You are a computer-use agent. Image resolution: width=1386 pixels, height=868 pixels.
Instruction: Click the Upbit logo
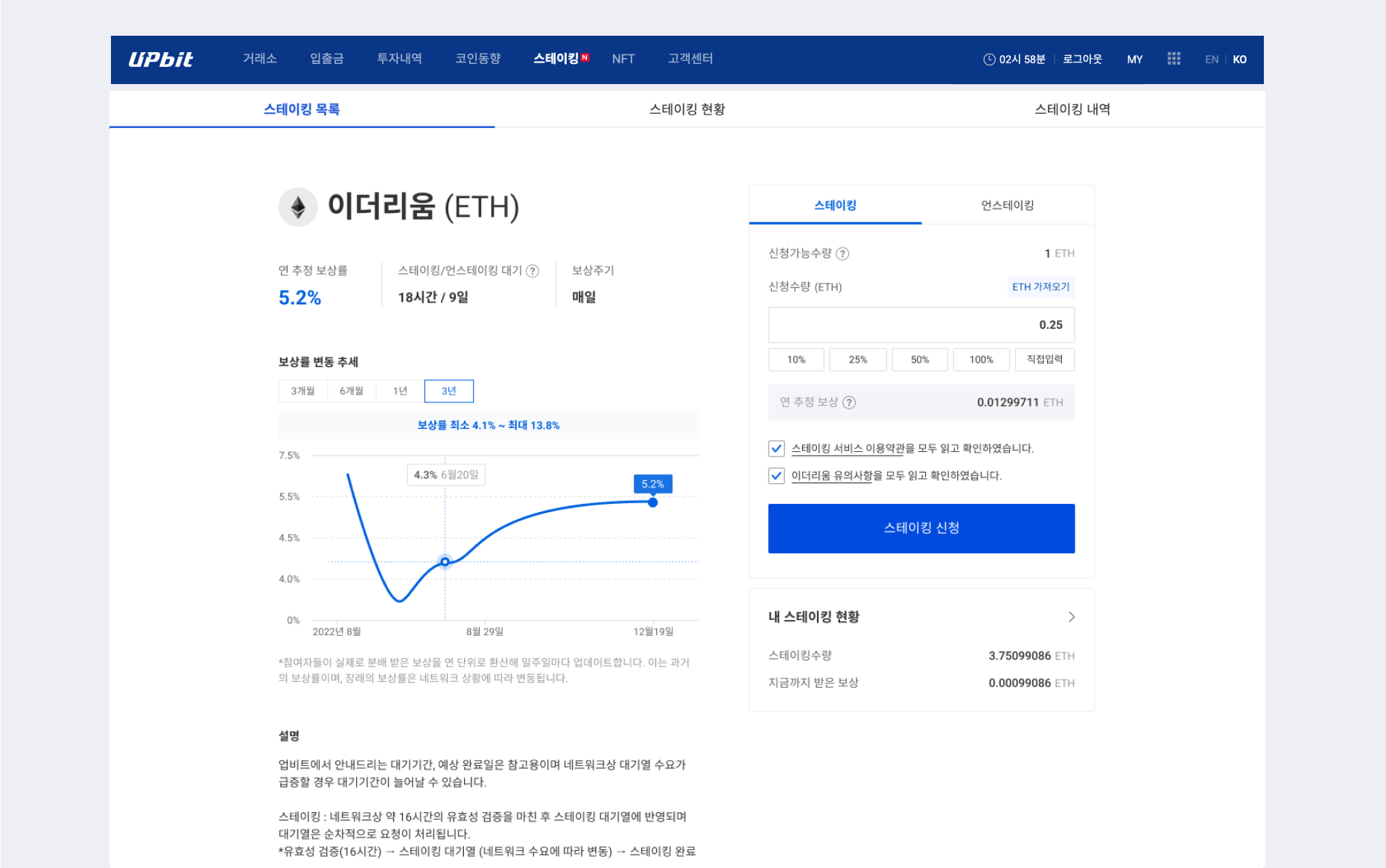pos(160,60)
